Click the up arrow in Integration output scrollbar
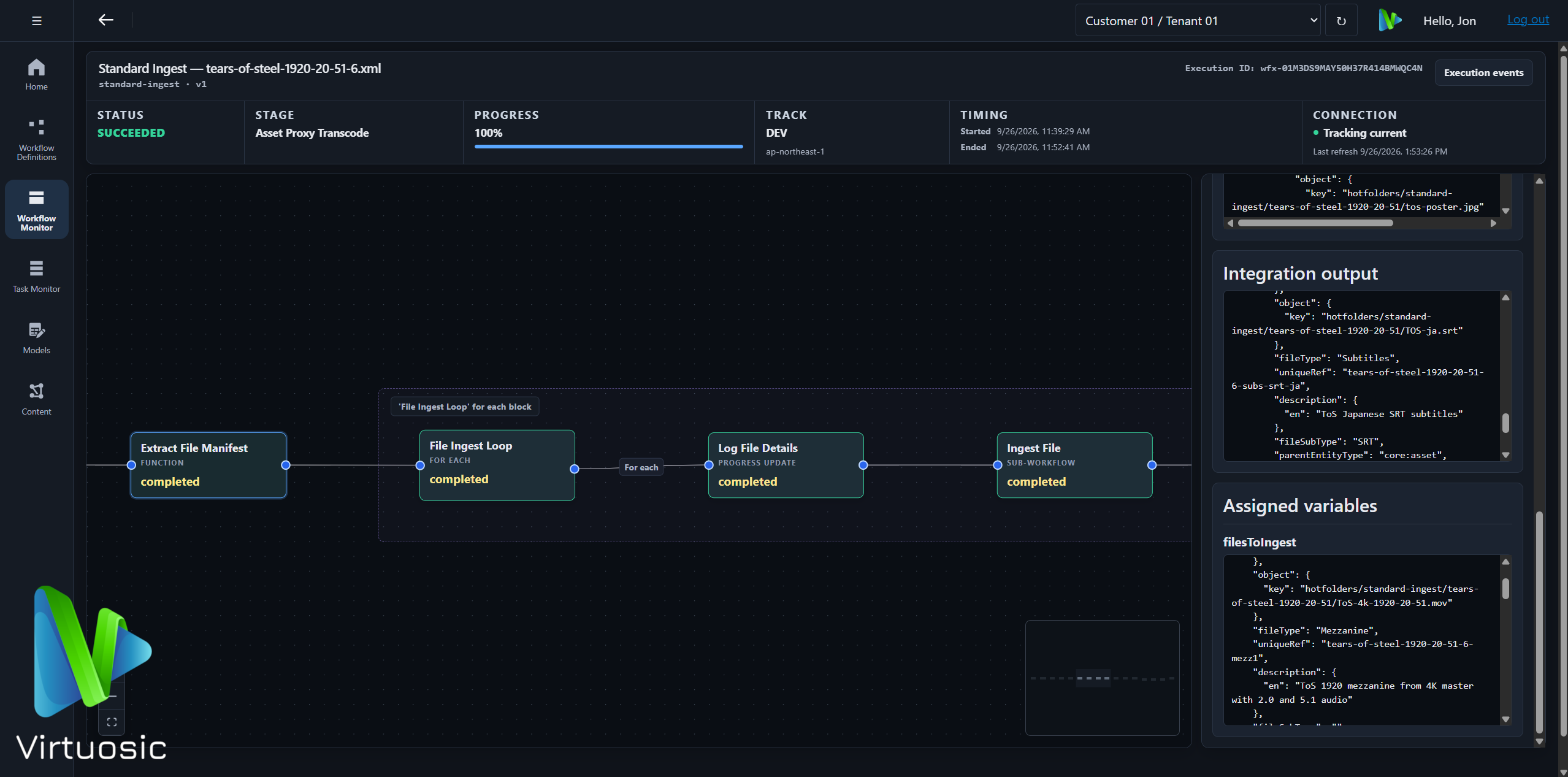The height and width of the screenshot is (777, 1568). coord(1505,297)
